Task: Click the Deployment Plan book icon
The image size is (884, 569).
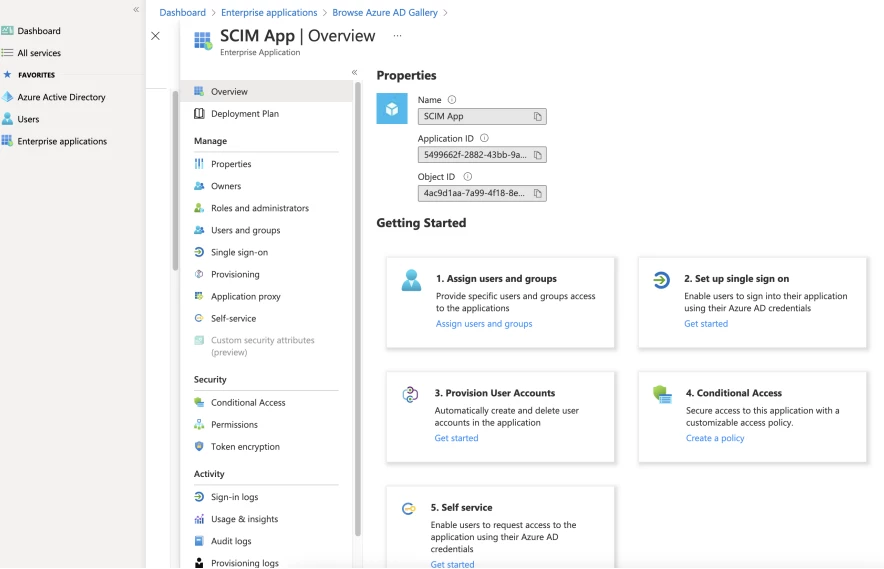Action: coord(199,113)
